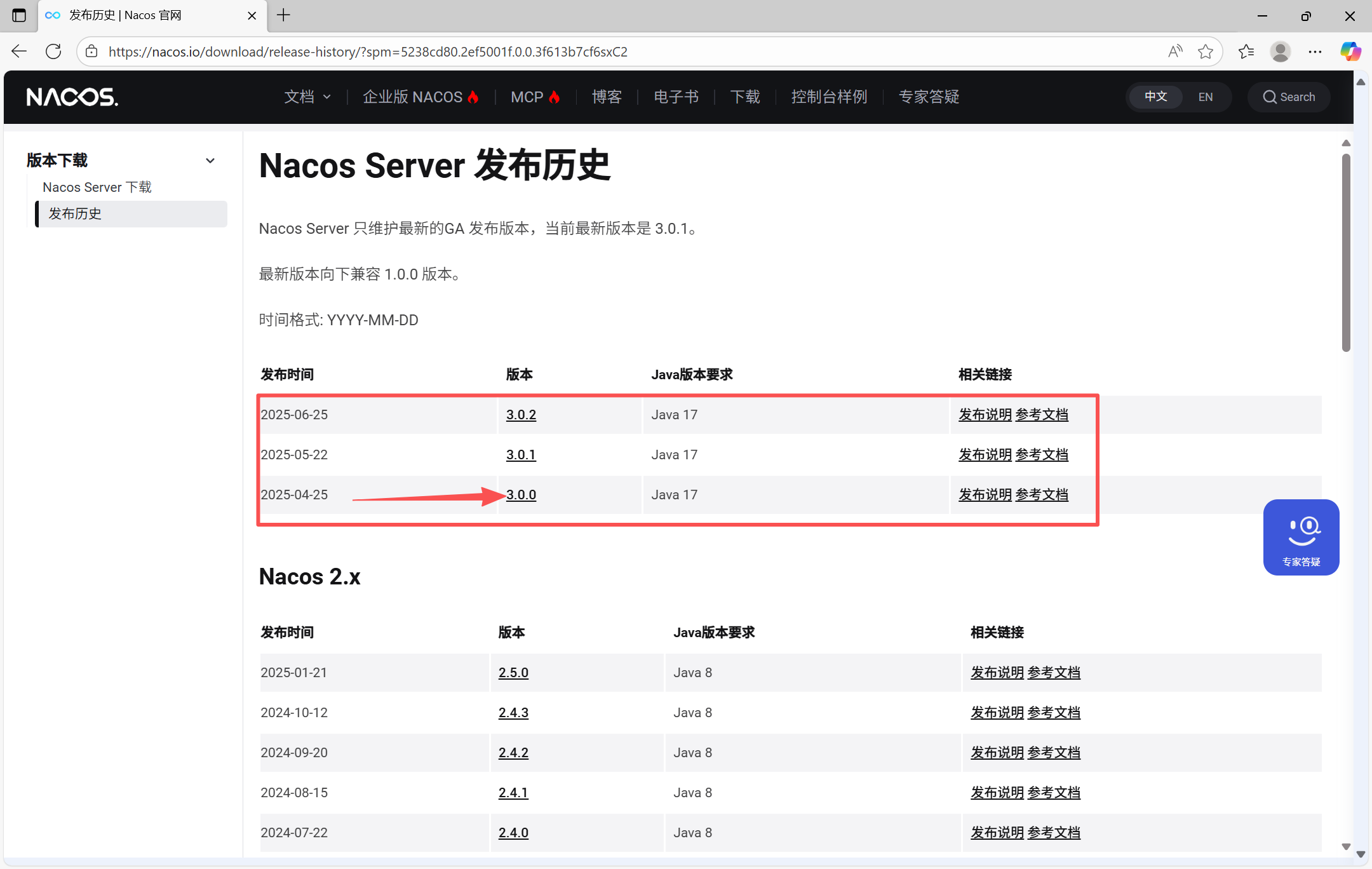Click the browser back arrow

pos(19,51)
